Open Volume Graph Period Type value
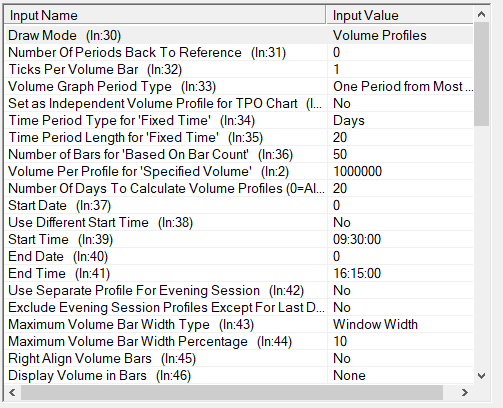The width and height of the screenshot is (503, 408). (x=400, y=86)
